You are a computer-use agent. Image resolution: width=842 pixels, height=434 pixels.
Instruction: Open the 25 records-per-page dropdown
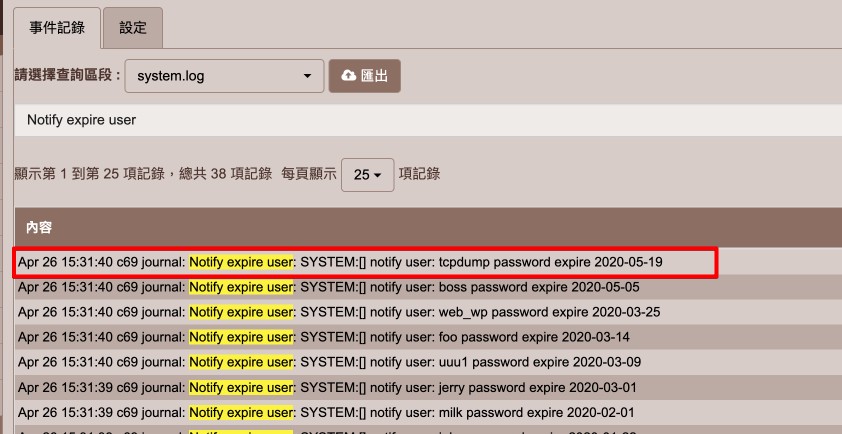[367, 175]
